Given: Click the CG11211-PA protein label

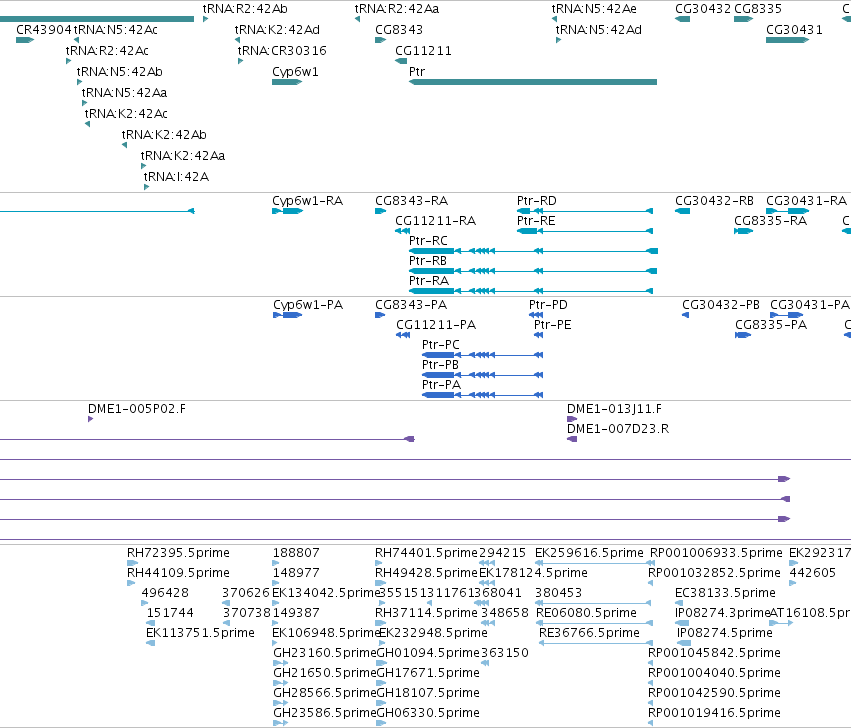Looking at the screenshot, I should pyautogui.click(x=436, y=325).
